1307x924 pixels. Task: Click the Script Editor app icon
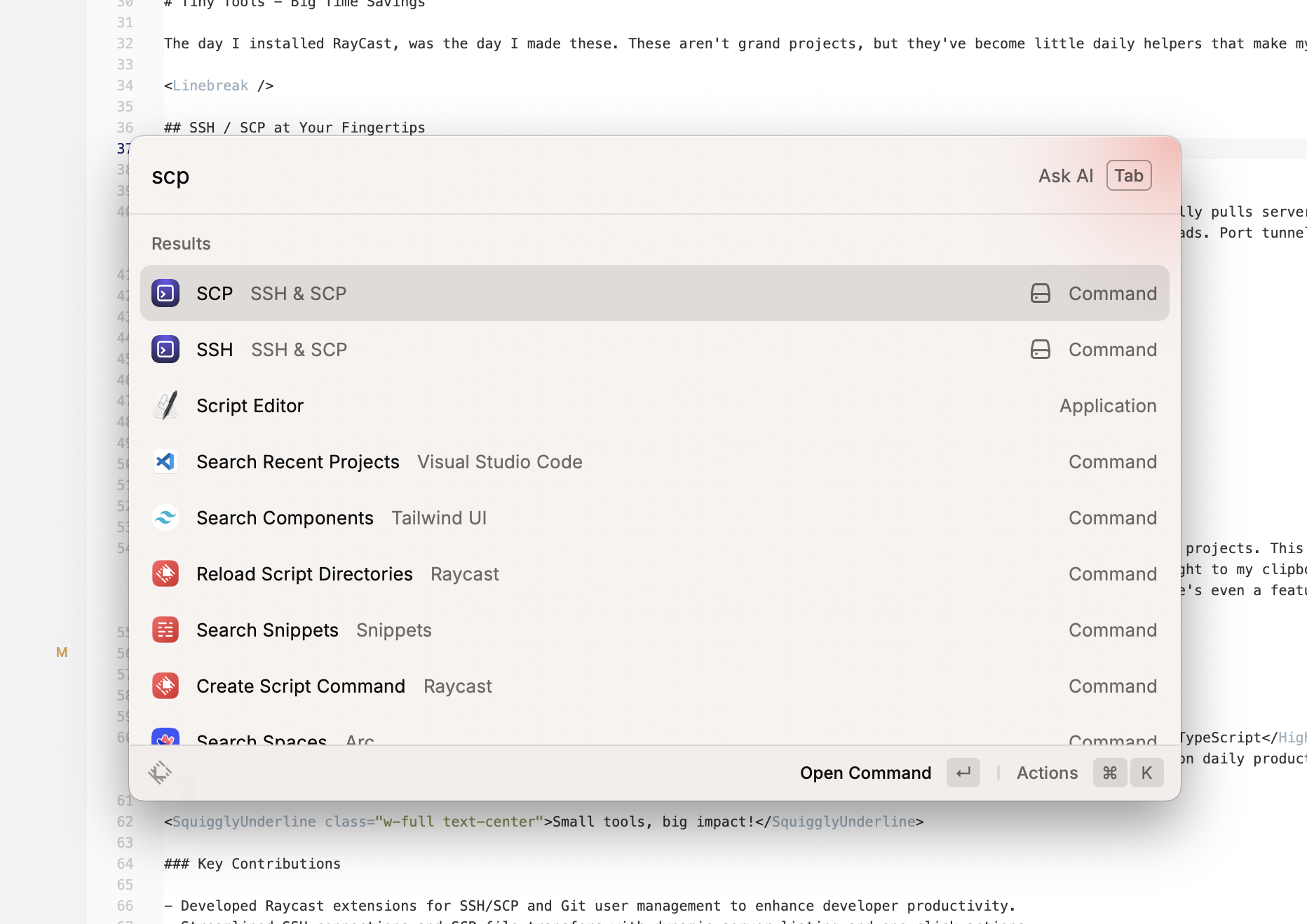click(x=165, y=405)
